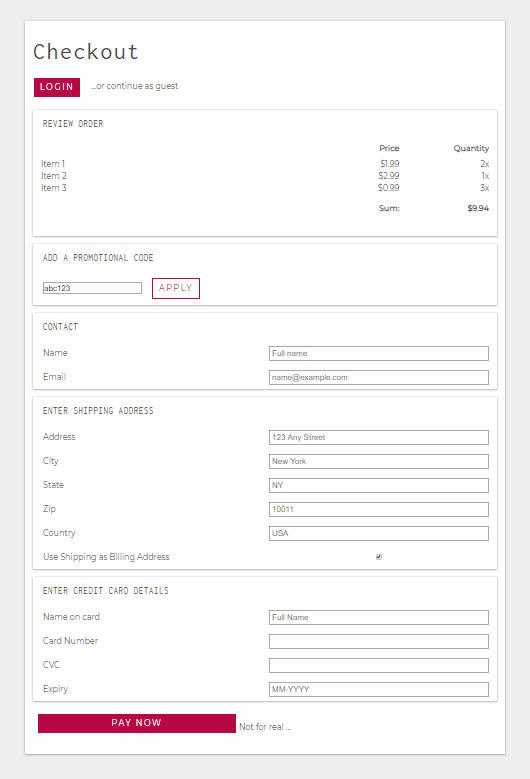Click the '2x' quantity for Item 1

coord(484,163)
